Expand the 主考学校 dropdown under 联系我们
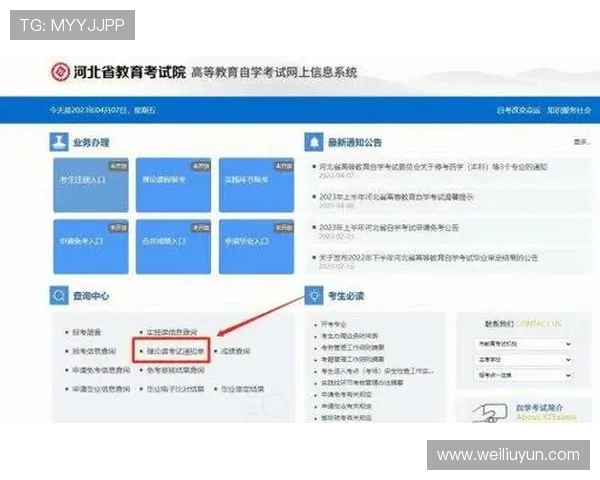 524,360
